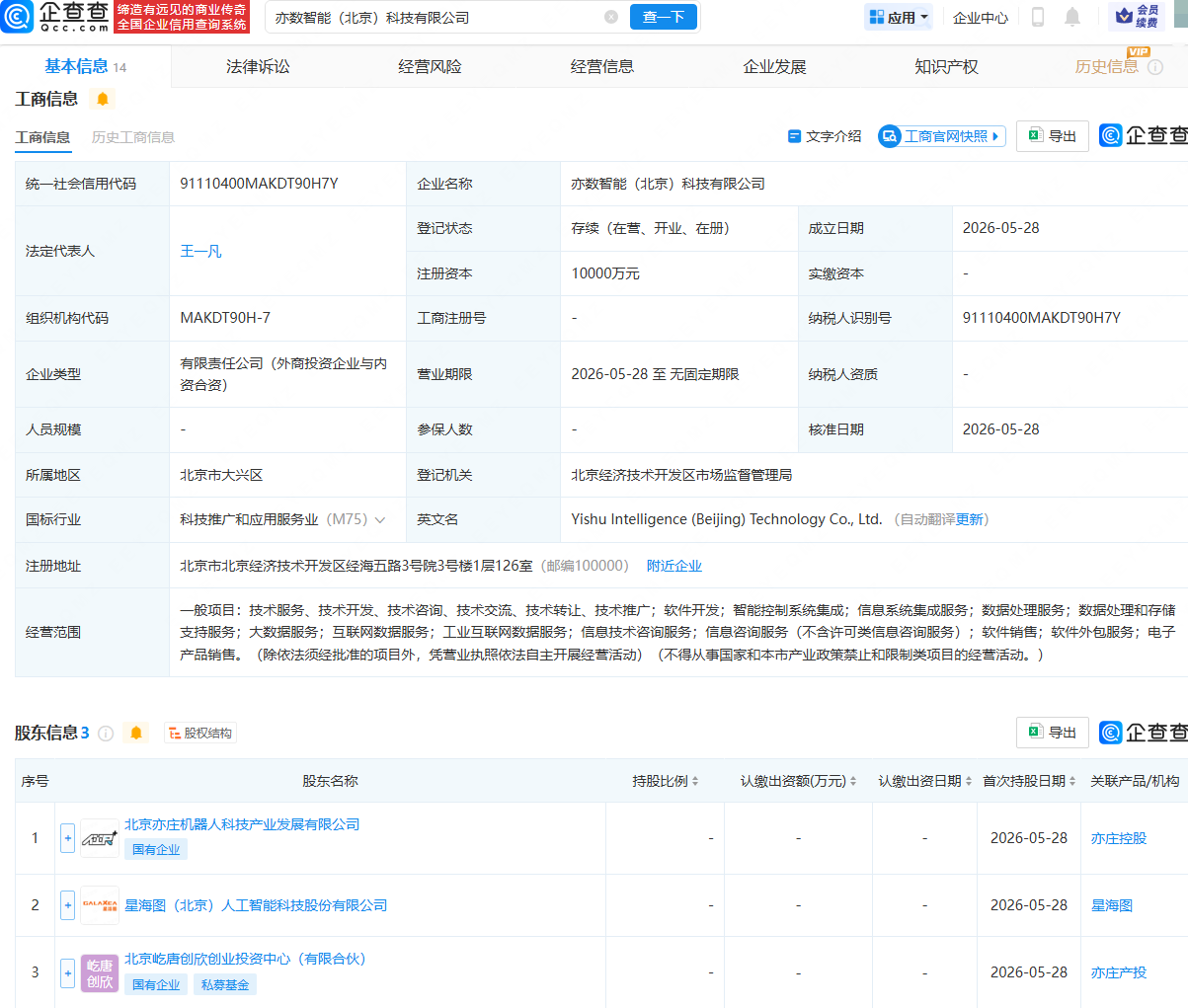Click the 查一下 search button
Screen dimensions: 1188x1008
pos(664,17)
